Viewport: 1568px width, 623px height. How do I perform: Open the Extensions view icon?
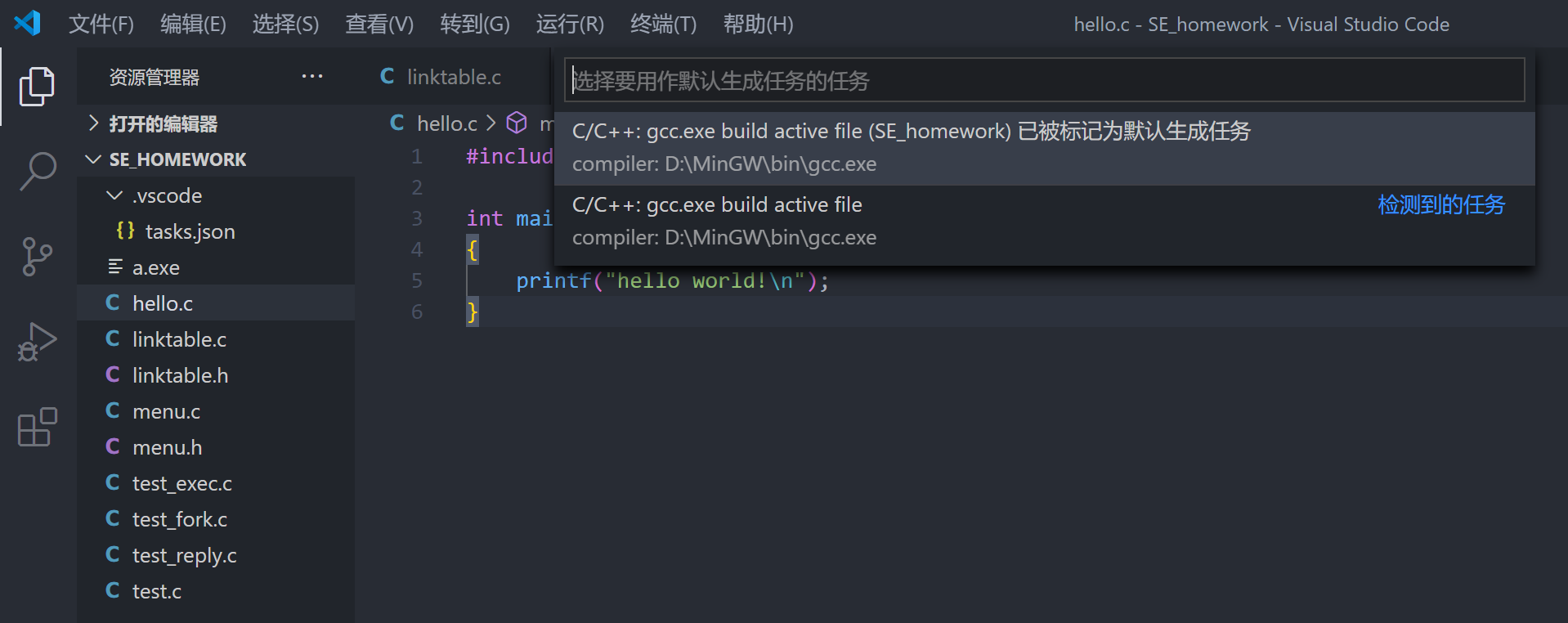(x=37, y=427)
